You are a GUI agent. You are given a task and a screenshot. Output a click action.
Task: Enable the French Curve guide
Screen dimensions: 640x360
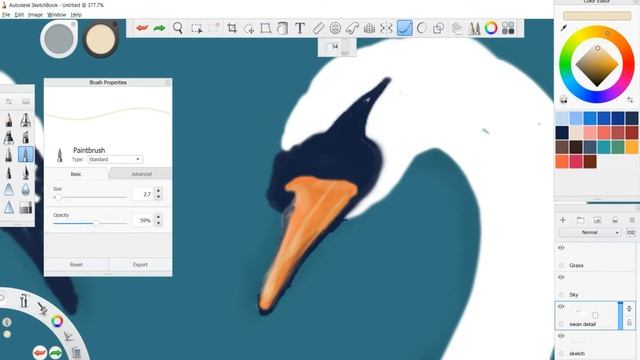(x=352, y=28)
